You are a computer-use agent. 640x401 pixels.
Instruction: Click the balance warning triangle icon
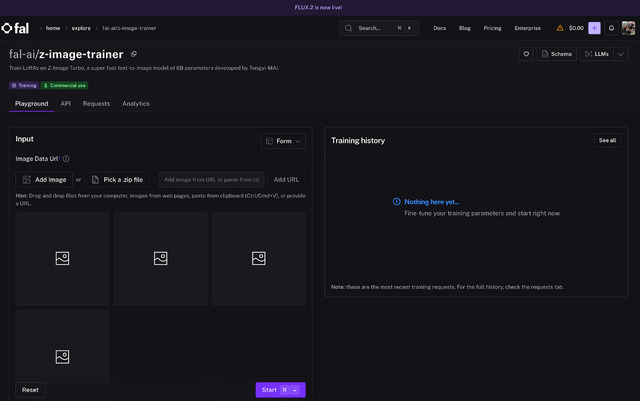pos(560,28)
